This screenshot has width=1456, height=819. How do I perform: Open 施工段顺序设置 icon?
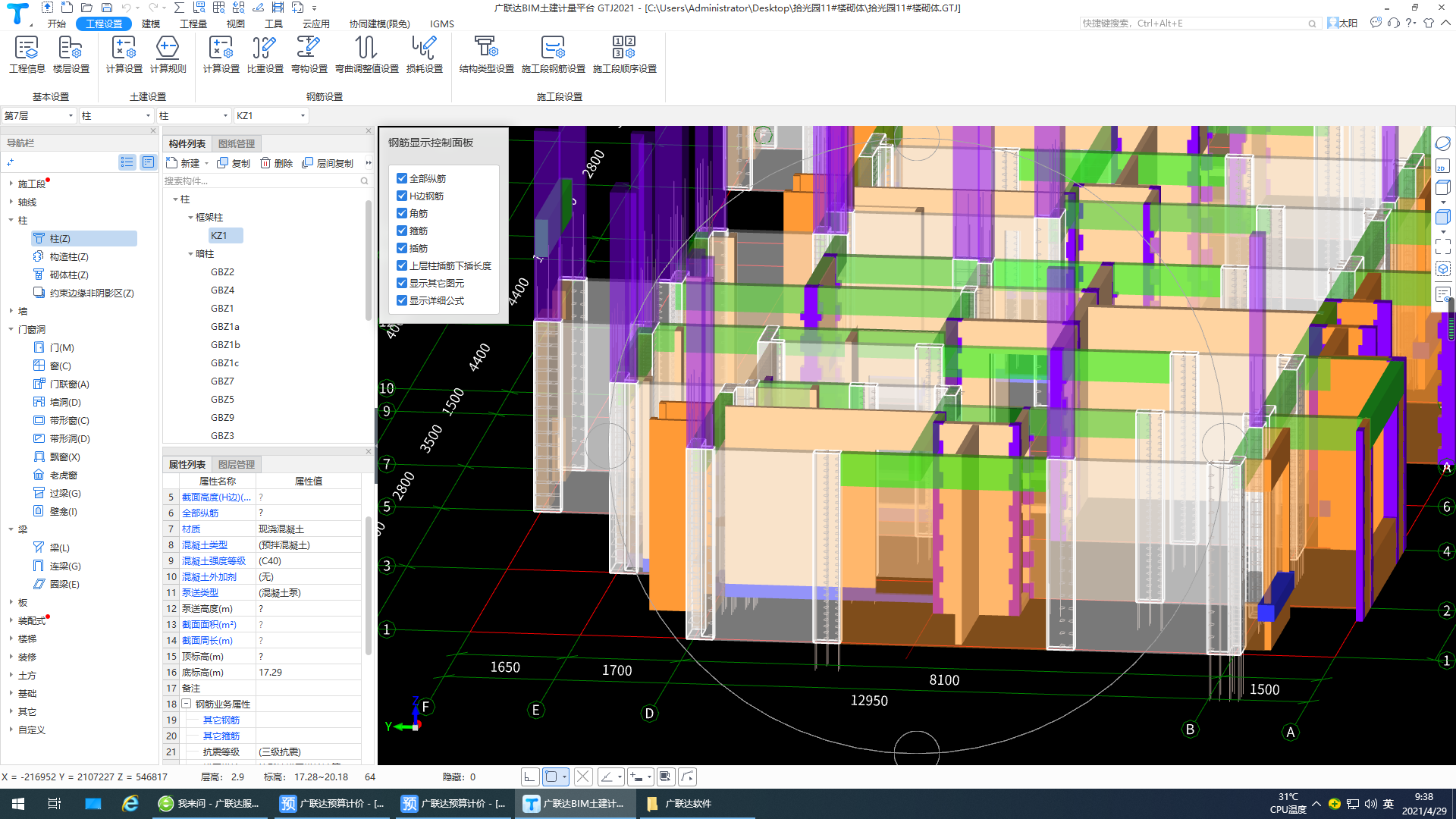[624, 55]
